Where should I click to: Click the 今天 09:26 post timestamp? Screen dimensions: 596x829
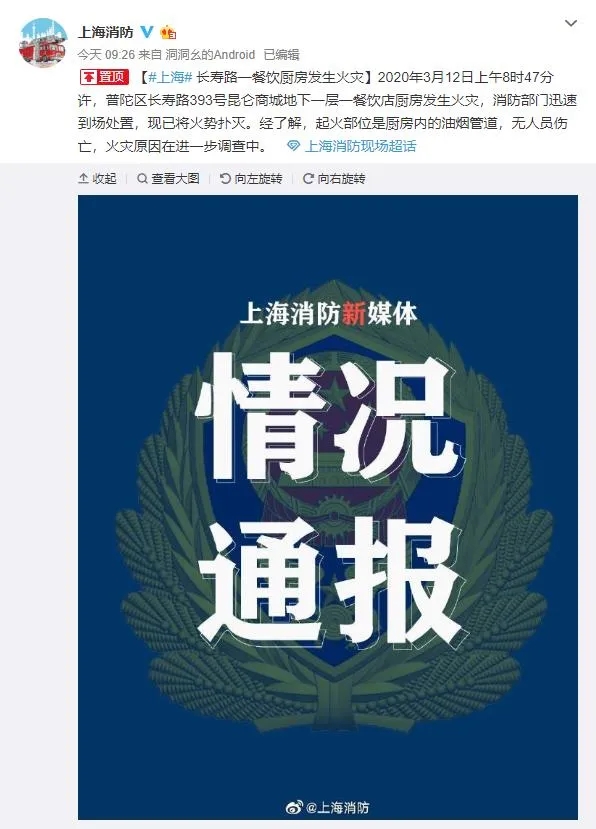pos(106,54)
